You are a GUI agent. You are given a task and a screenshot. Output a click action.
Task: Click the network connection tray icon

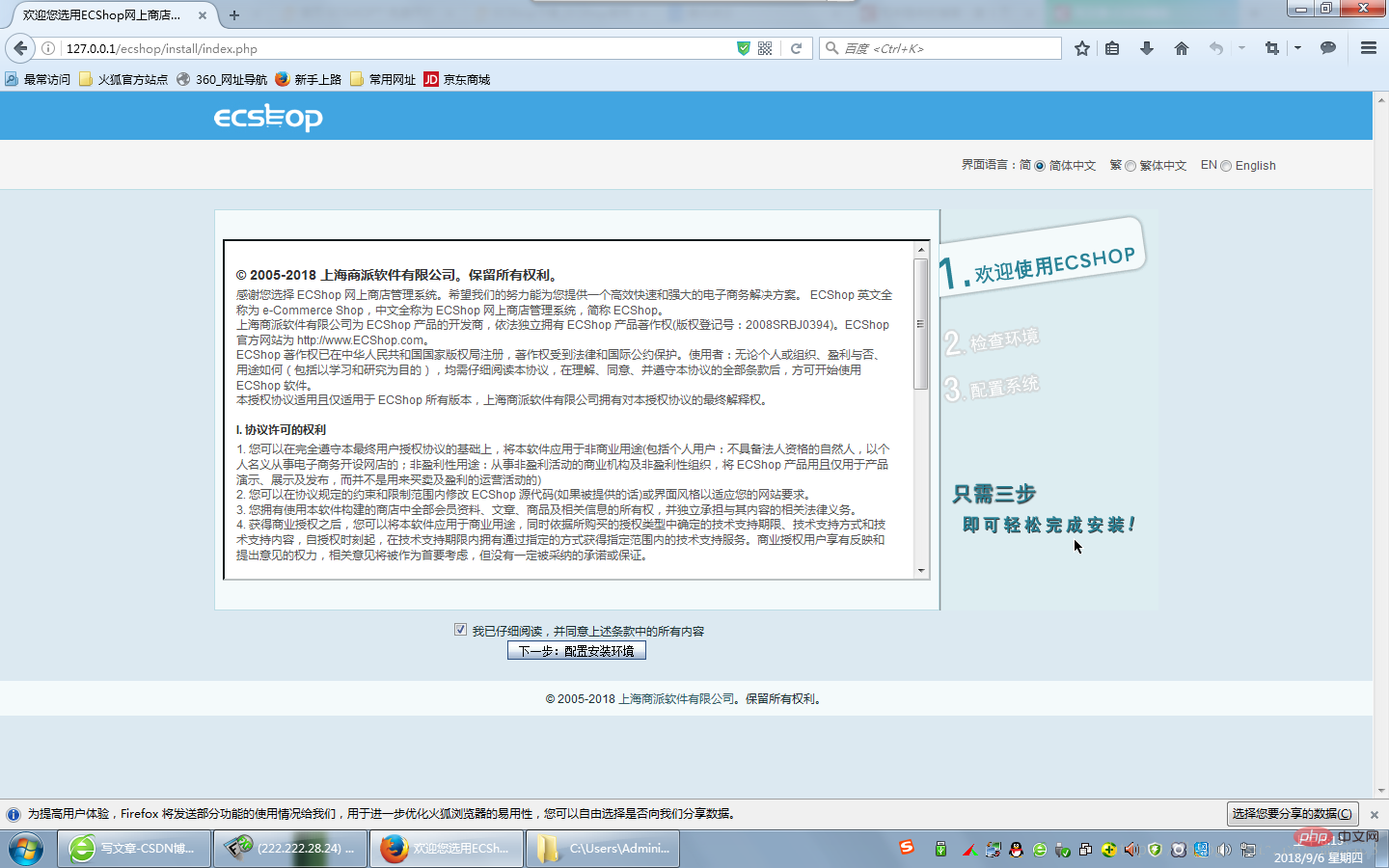[x=1247, y=850]
